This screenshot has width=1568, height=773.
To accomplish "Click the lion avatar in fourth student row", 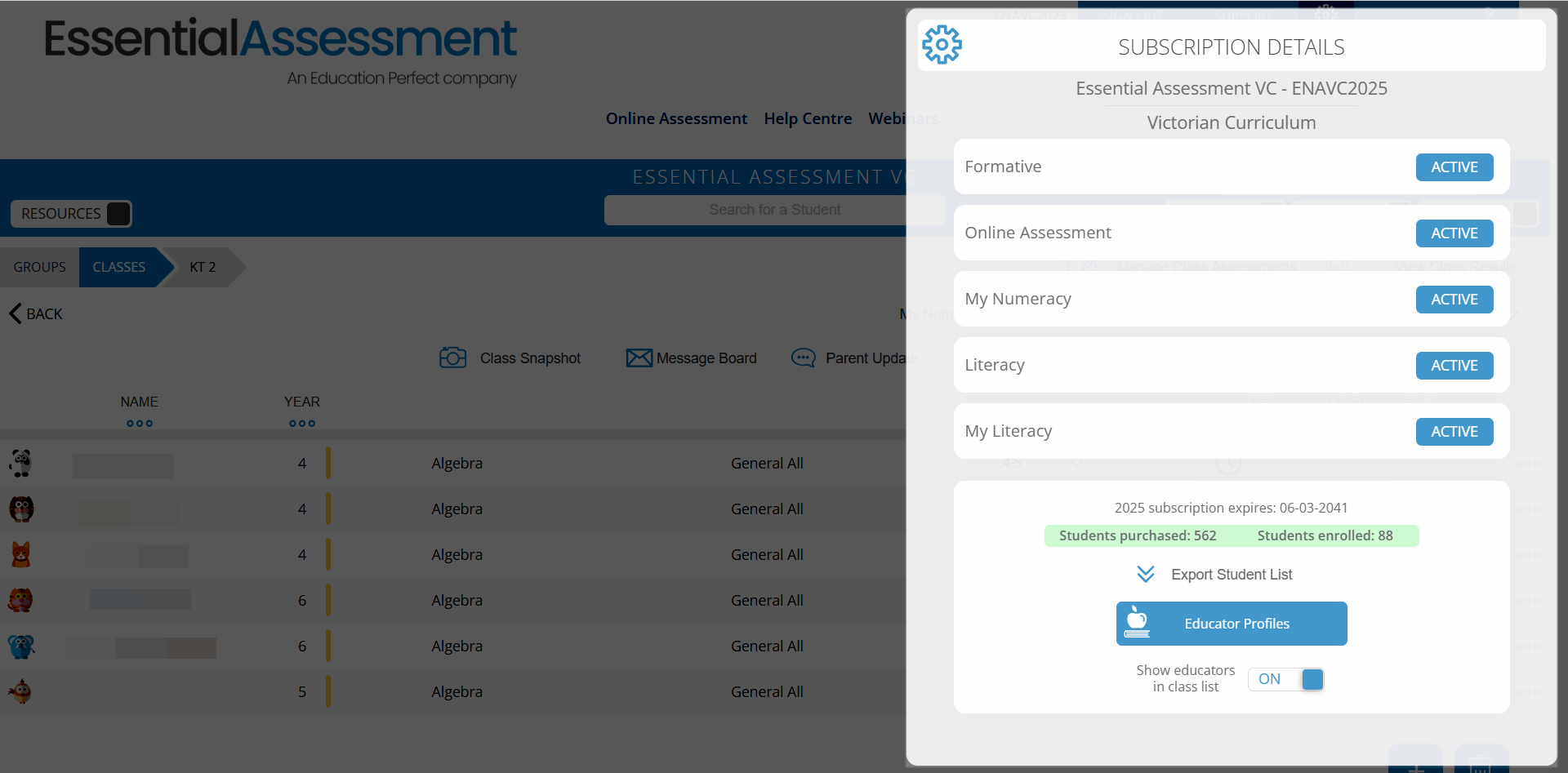I will pyautogui.click(x=20, y=600).
